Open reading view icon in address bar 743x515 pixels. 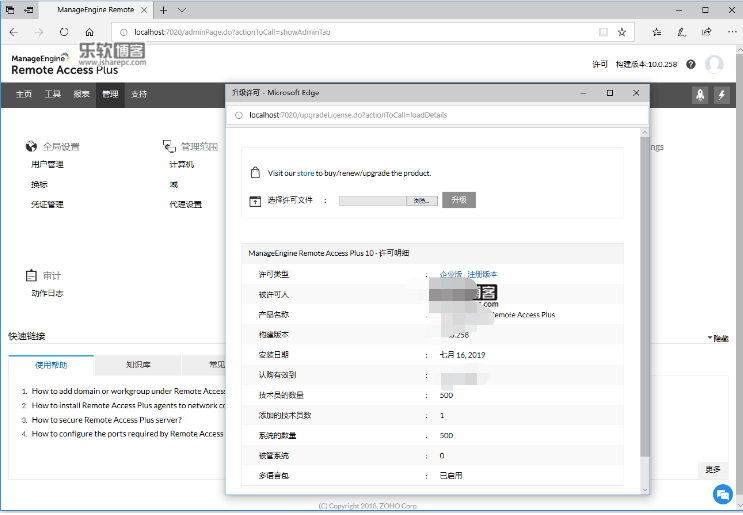tap(603, 32)
